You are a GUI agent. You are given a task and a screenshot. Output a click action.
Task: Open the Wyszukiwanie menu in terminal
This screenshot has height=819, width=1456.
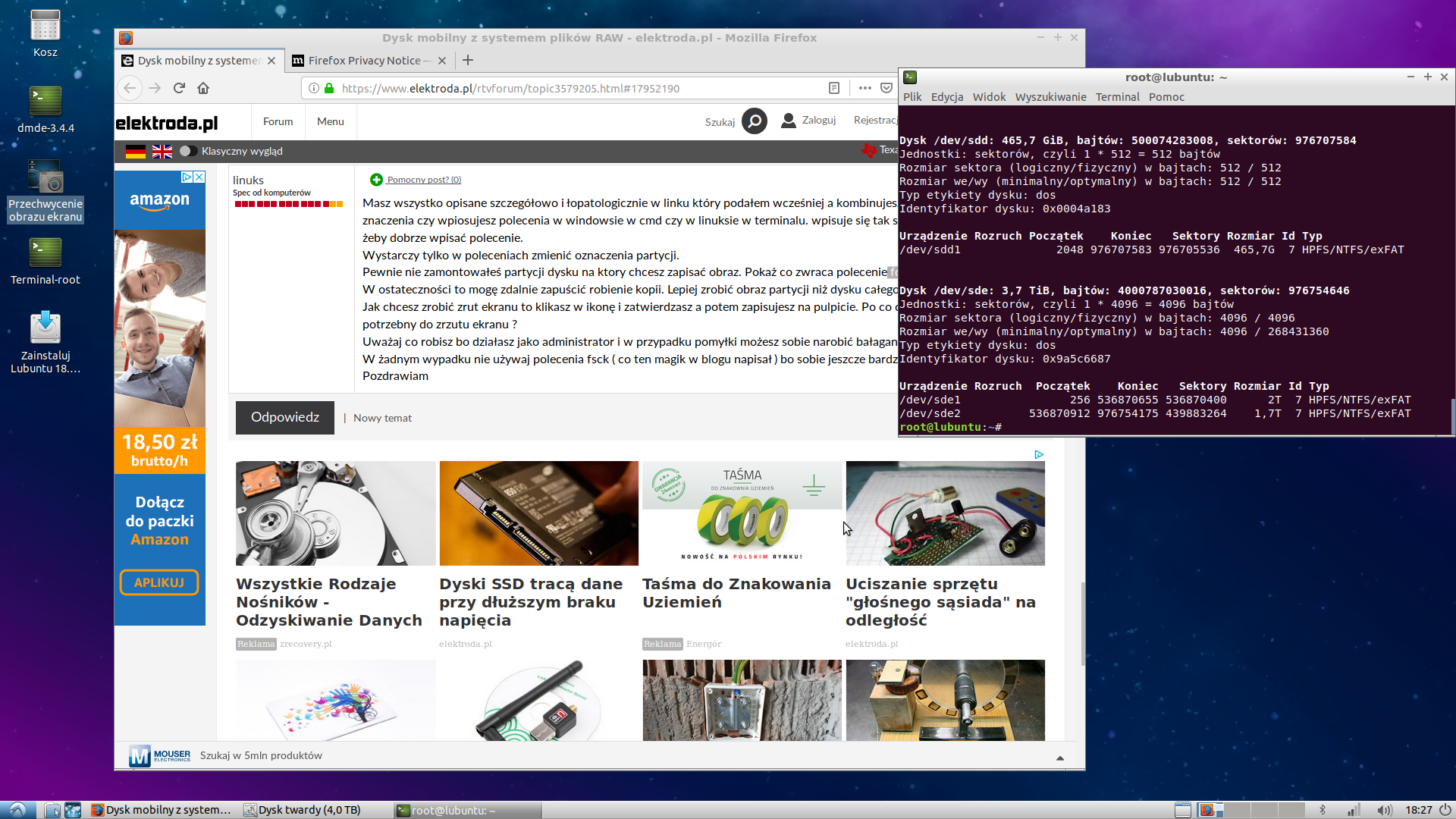point(1050,97)
